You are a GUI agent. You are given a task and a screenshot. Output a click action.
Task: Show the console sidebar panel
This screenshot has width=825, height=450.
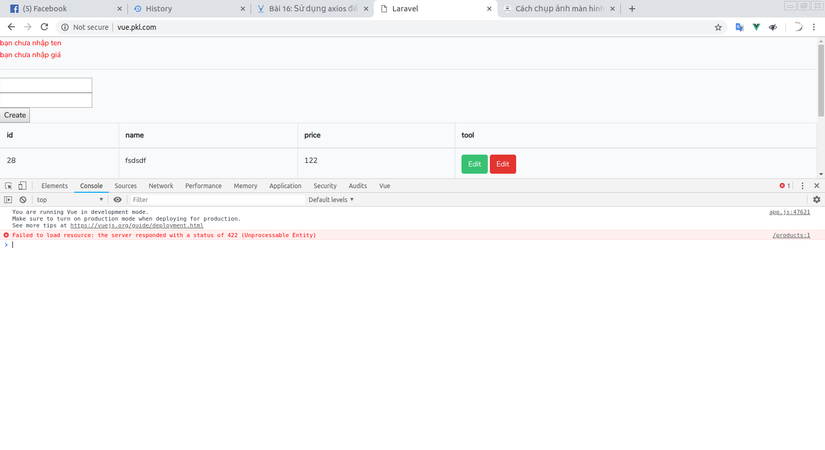[8, 199]
